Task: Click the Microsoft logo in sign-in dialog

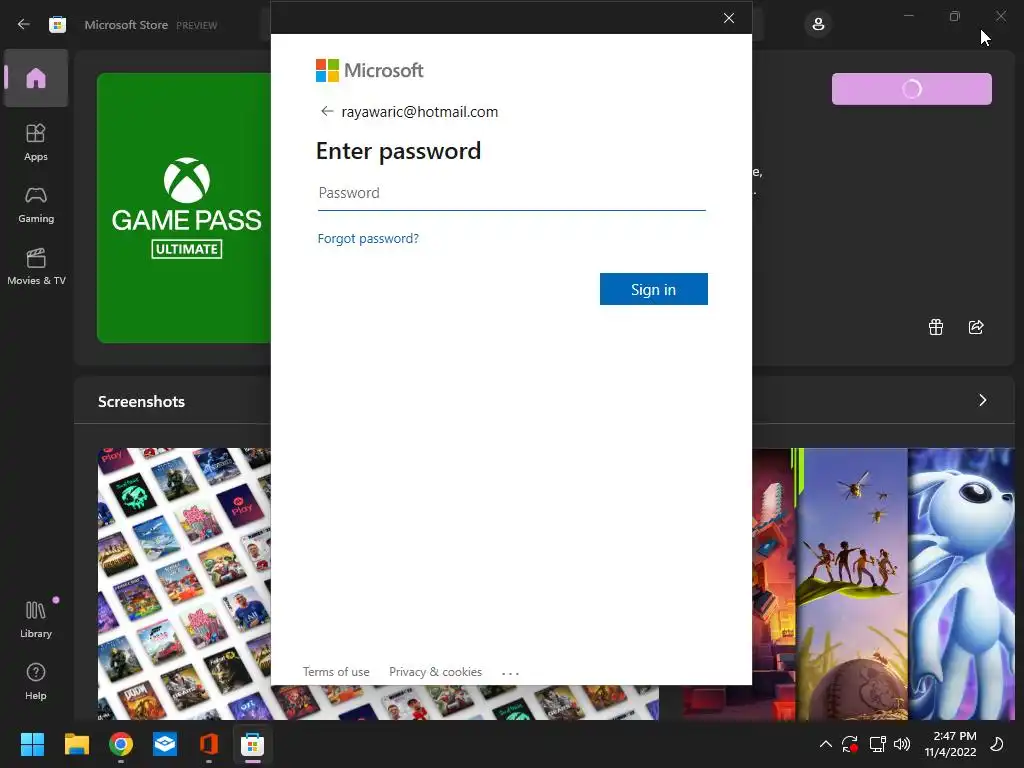Action: pyautogui.click(x=369, y=71)
